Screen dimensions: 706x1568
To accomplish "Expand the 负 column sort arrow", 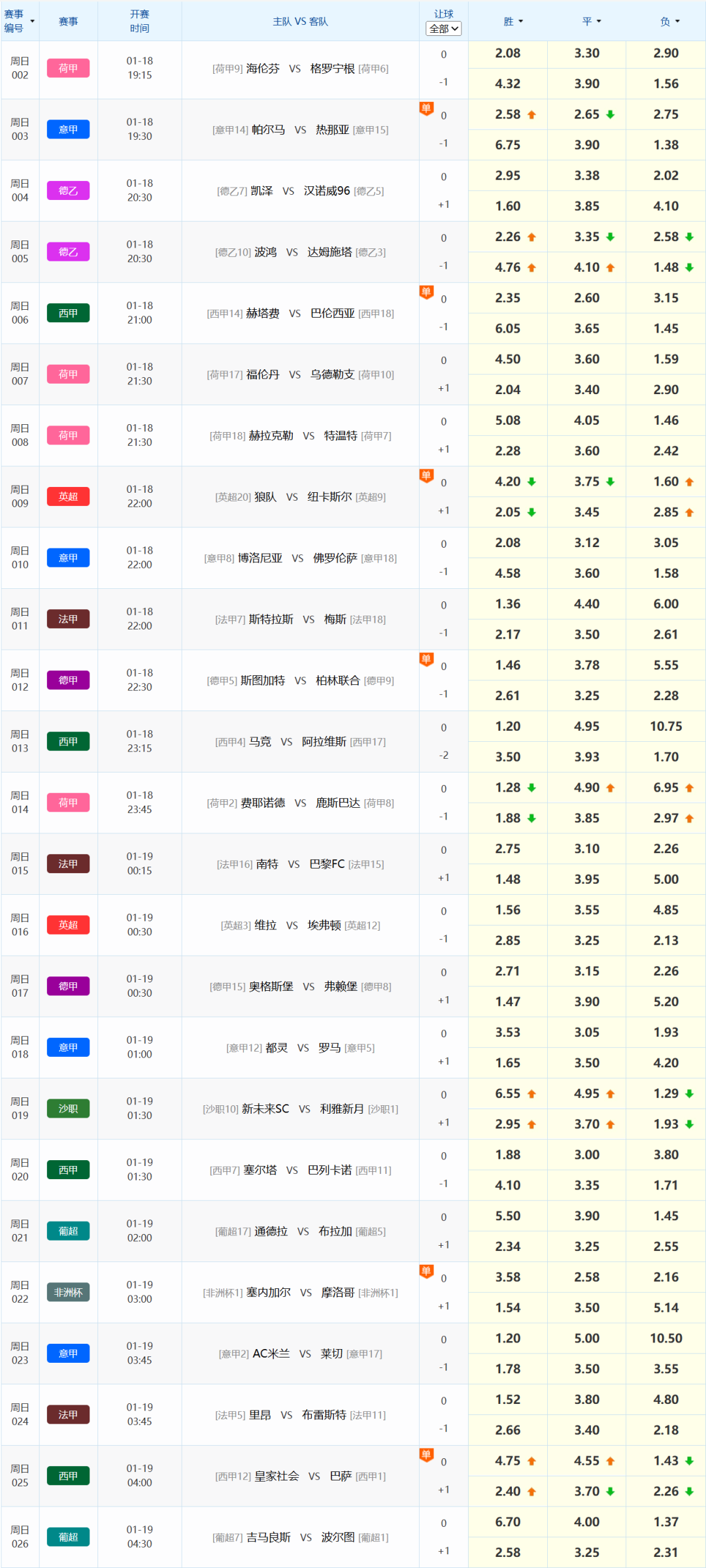I will (677, 22).
